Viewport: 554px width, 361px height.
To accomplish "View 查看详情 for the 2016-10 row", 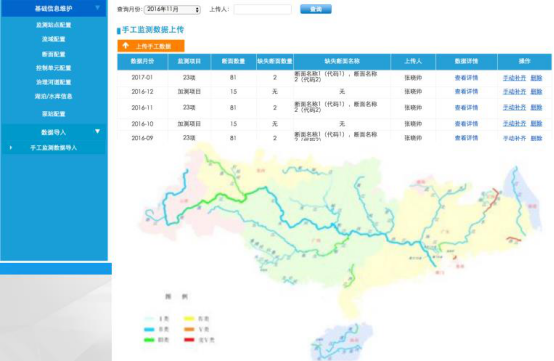I will point(466,124).
